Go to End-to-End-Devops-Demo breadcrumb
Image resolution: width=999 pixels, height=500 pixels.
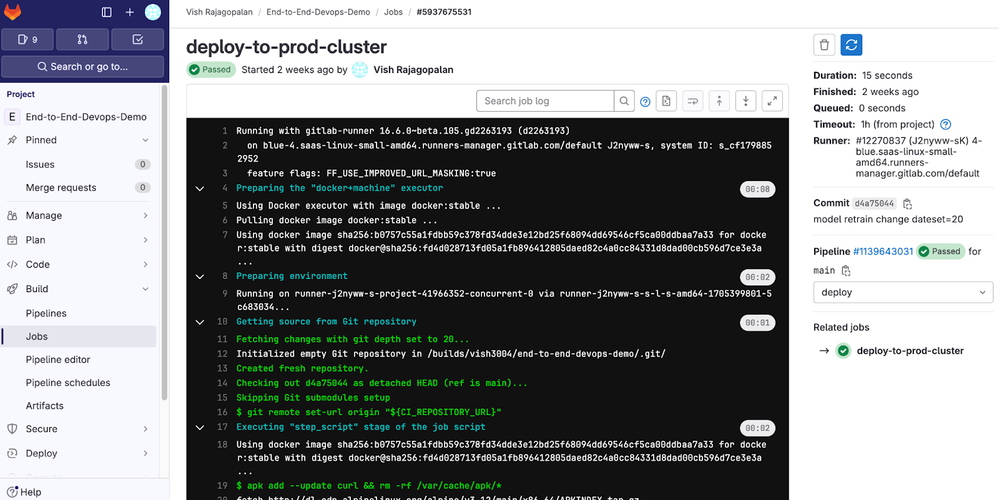[318, 12]
